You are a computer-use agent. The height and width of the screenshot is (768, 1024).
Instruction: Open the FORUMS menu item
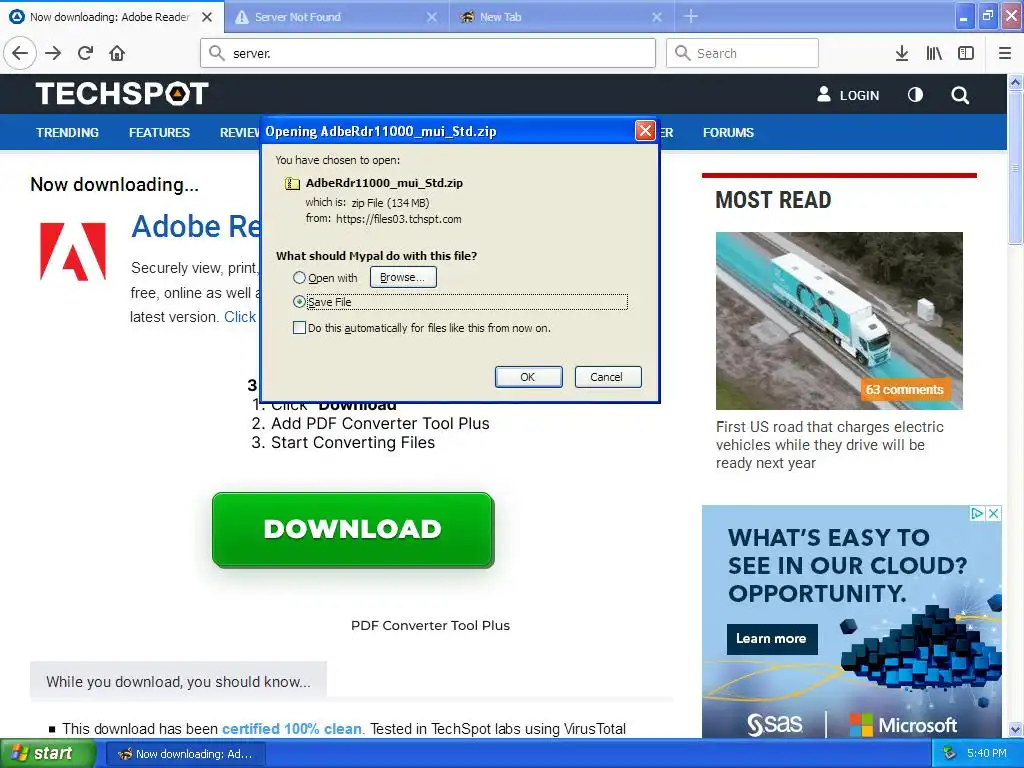(x=728, y=133)
